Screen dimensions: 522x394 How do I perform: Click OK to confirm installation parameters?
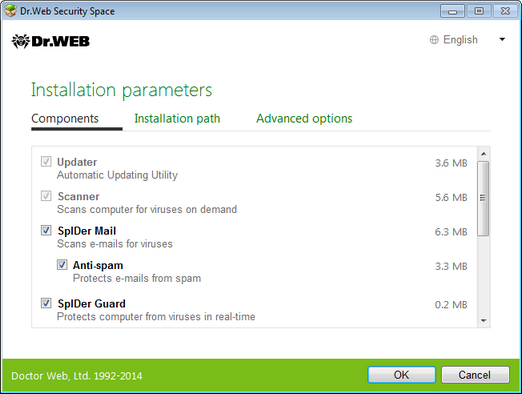coord(402,375)
